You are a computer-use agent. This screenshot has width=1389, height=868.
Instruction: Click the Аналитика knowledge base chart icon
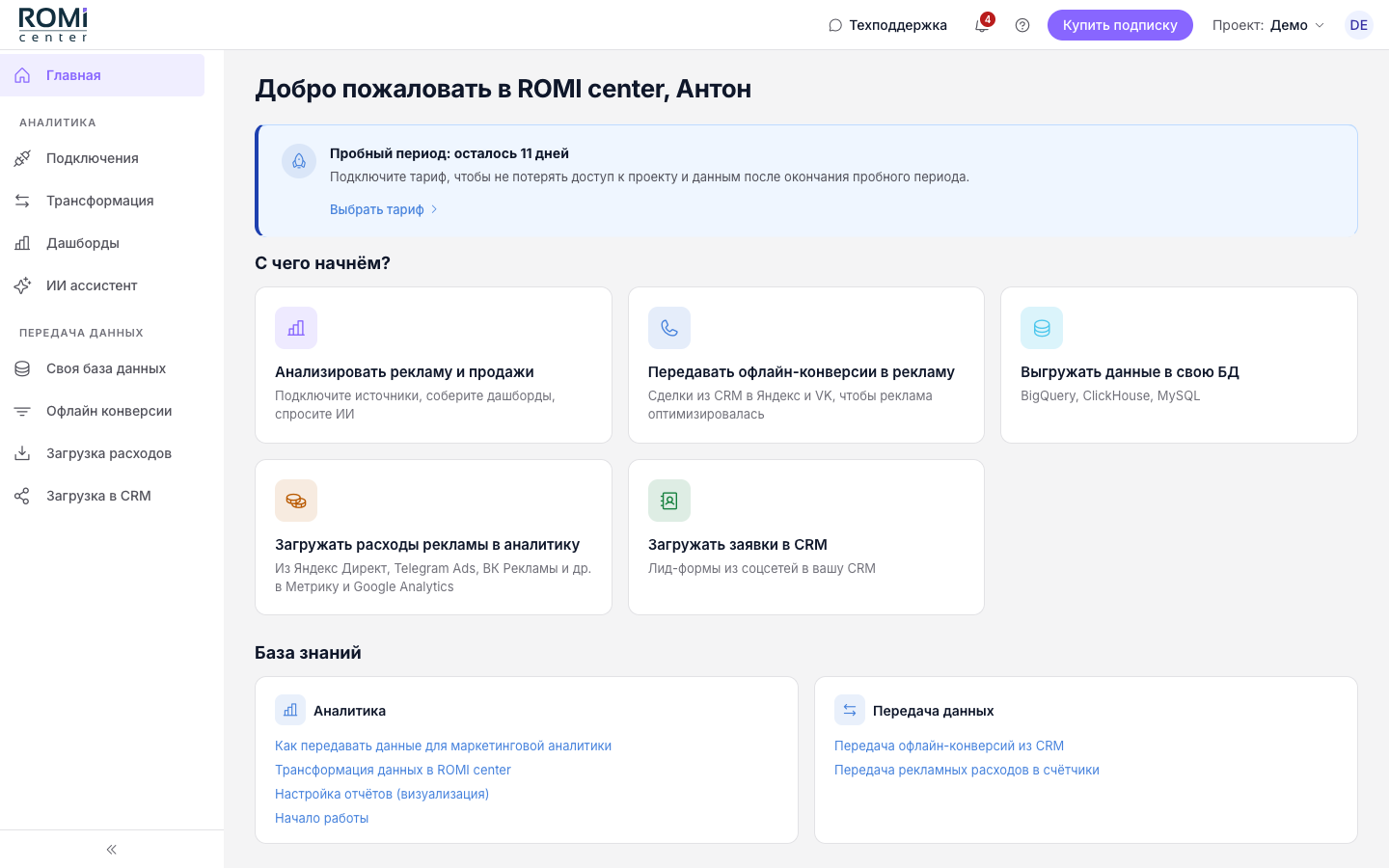[290, 710]
